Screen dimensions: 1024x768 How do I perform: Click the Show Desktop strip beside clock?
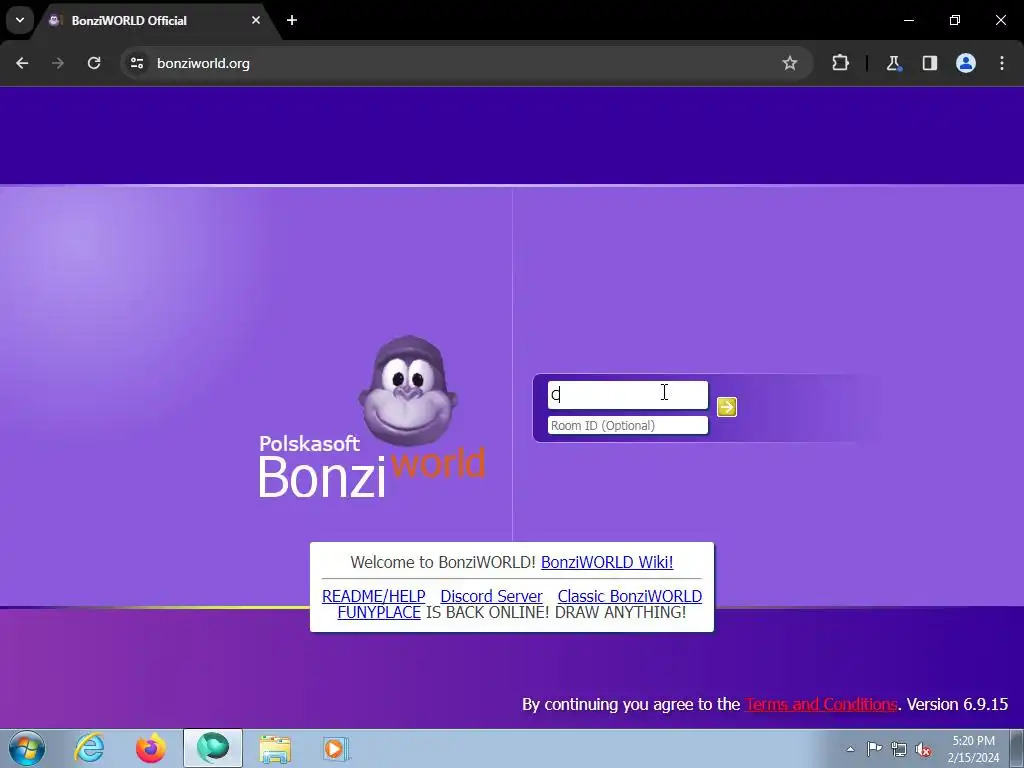[x=1017, y=748]
